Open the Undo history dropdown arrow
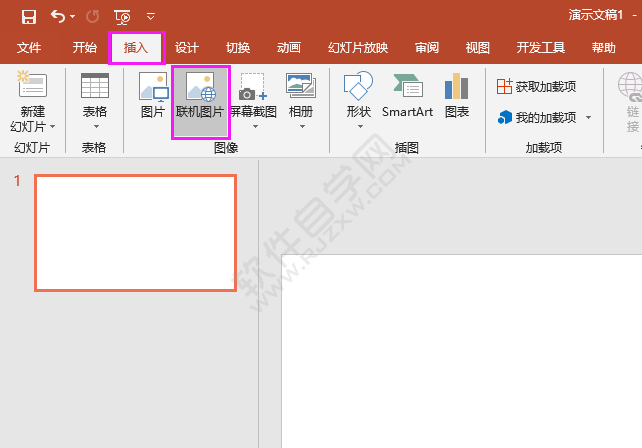 click(x=72, y=16)
